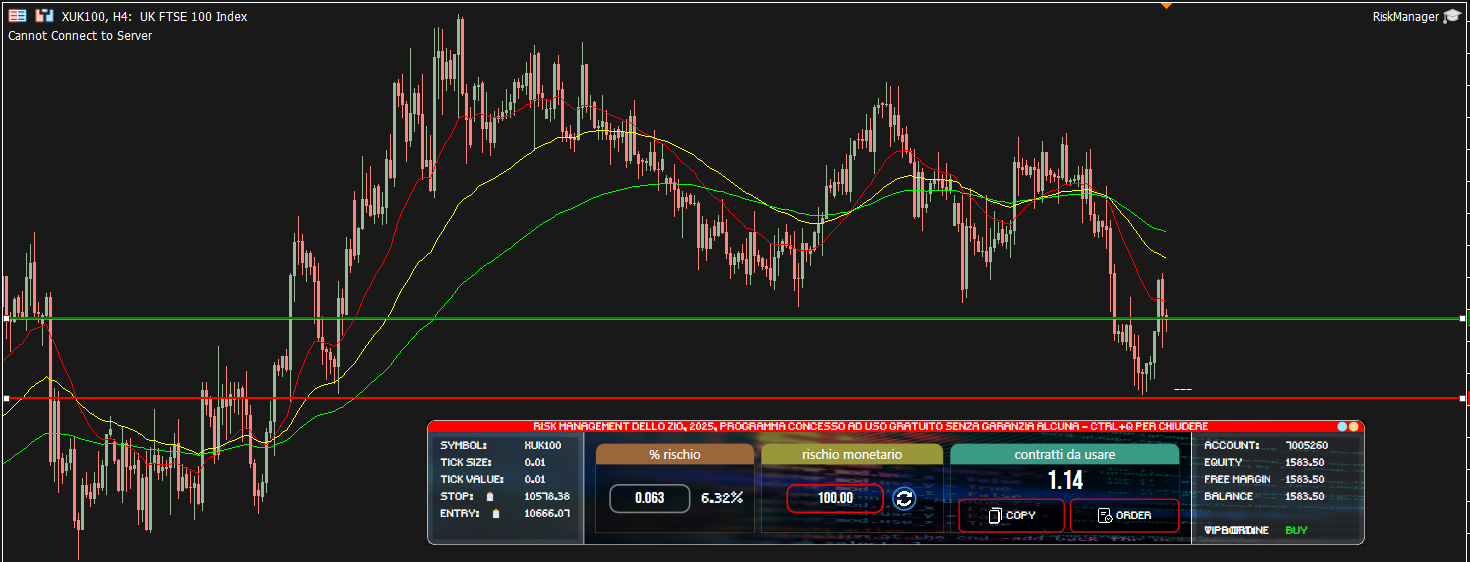
Task: Click the lock icon next to ENTRY
Action: coord(496,514)
